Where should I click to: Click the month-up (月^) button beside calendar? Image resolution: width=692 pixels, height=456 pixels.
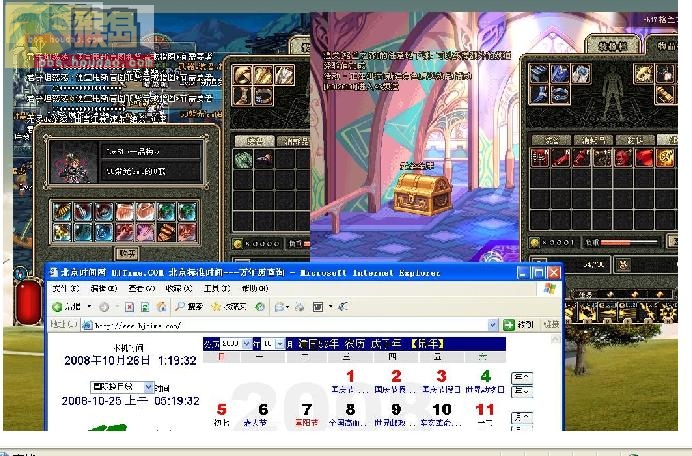pos(522,417)
